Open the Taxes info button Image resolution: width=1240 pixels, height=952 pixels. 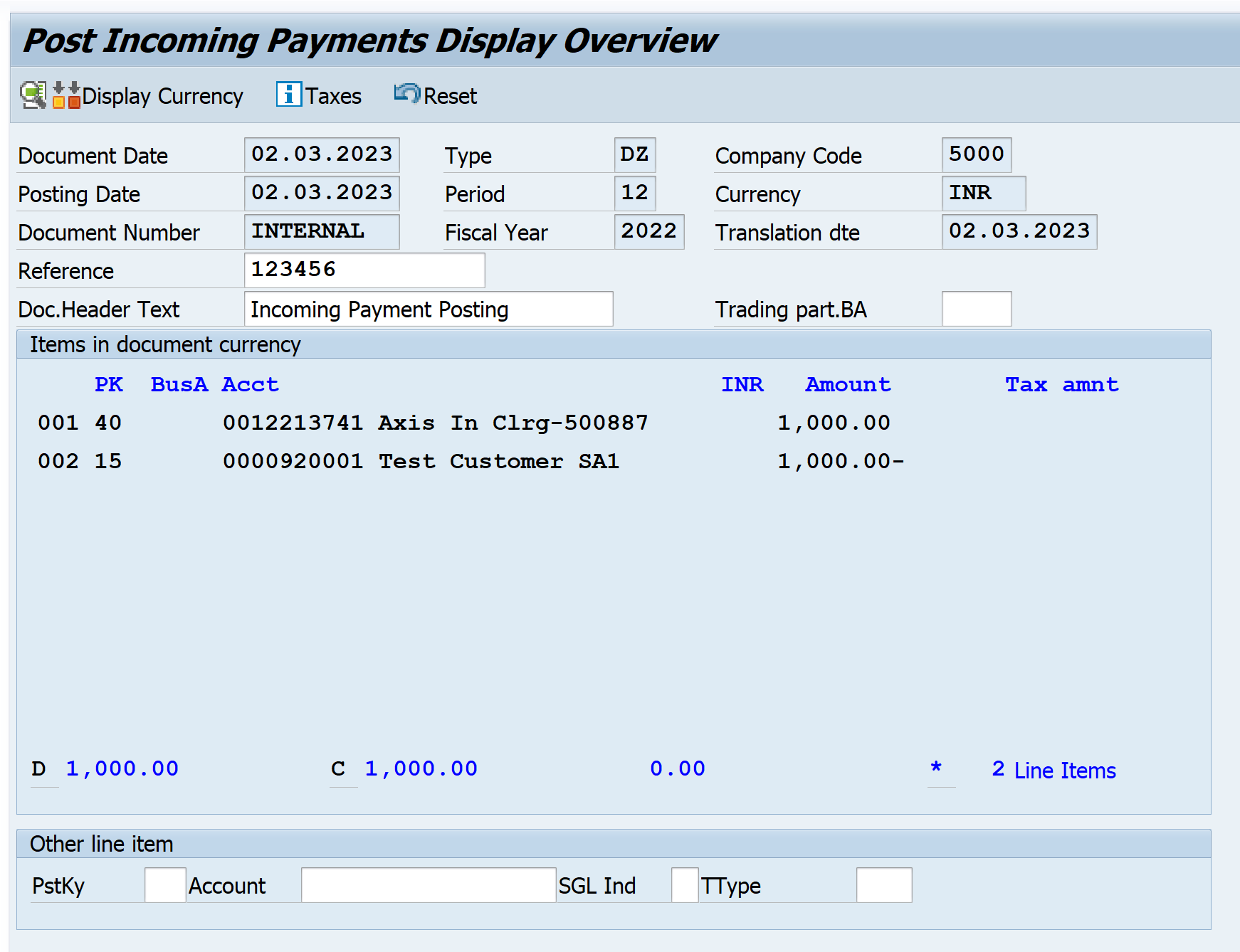[x=319, y=95]
